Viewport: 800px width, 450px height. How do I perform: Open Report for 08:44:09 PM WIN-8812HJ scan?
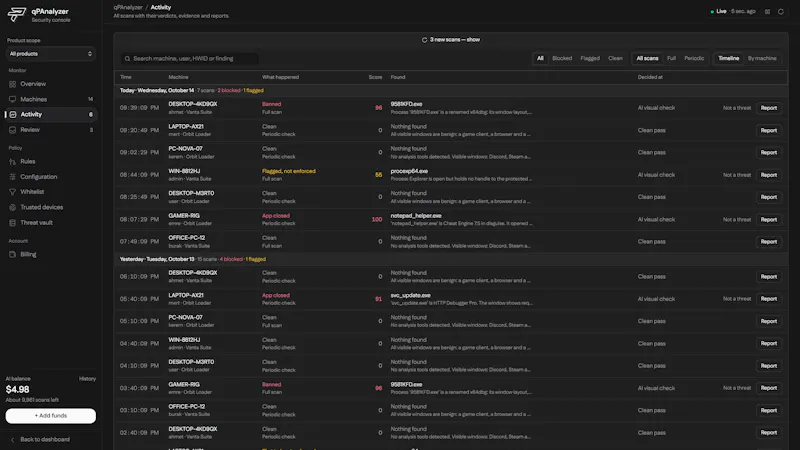tap(768, 174)
